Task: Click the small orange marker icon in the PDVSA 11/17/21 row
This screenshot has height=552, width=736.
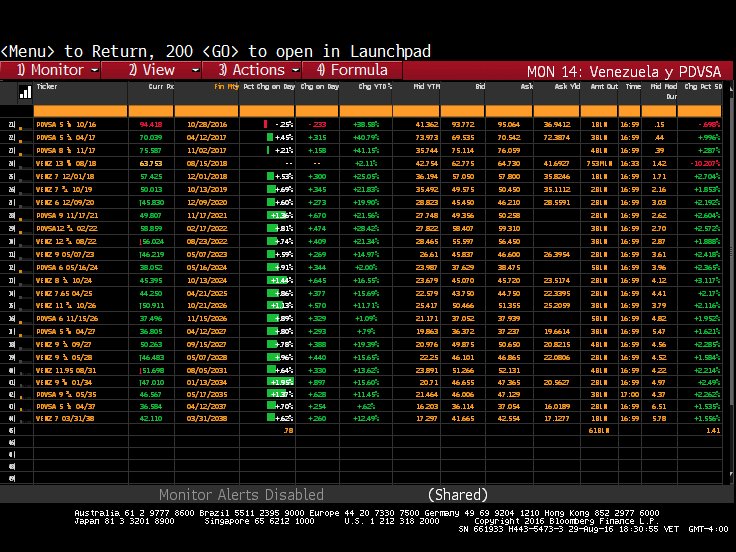Action: point(20,218)
